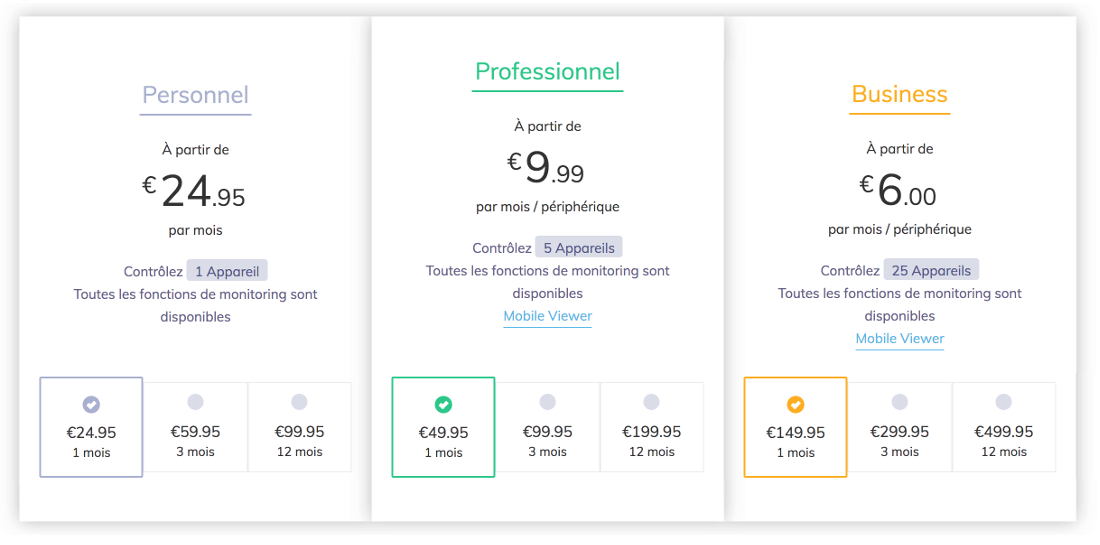Click the 1 Appareil device badge

[x=227, y=271]
